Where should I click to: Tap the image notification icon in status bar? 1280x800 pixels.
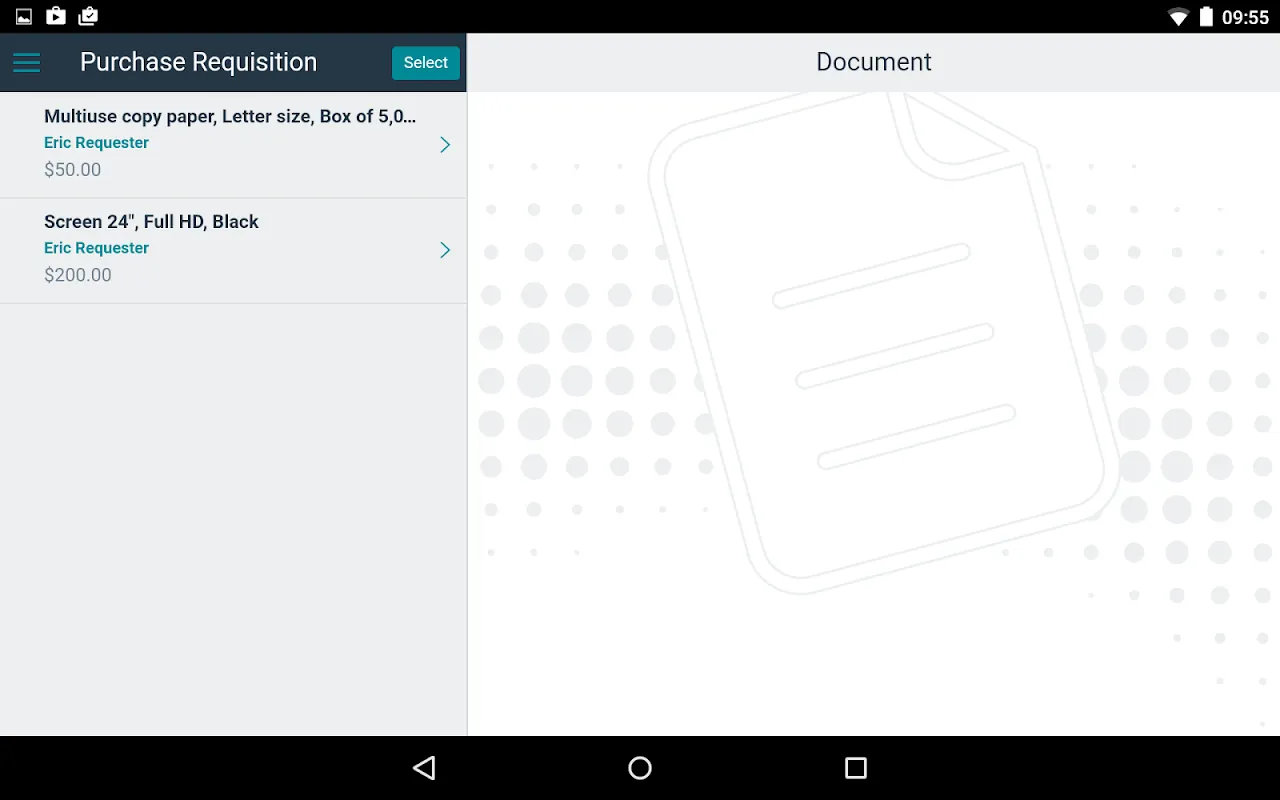24,17
